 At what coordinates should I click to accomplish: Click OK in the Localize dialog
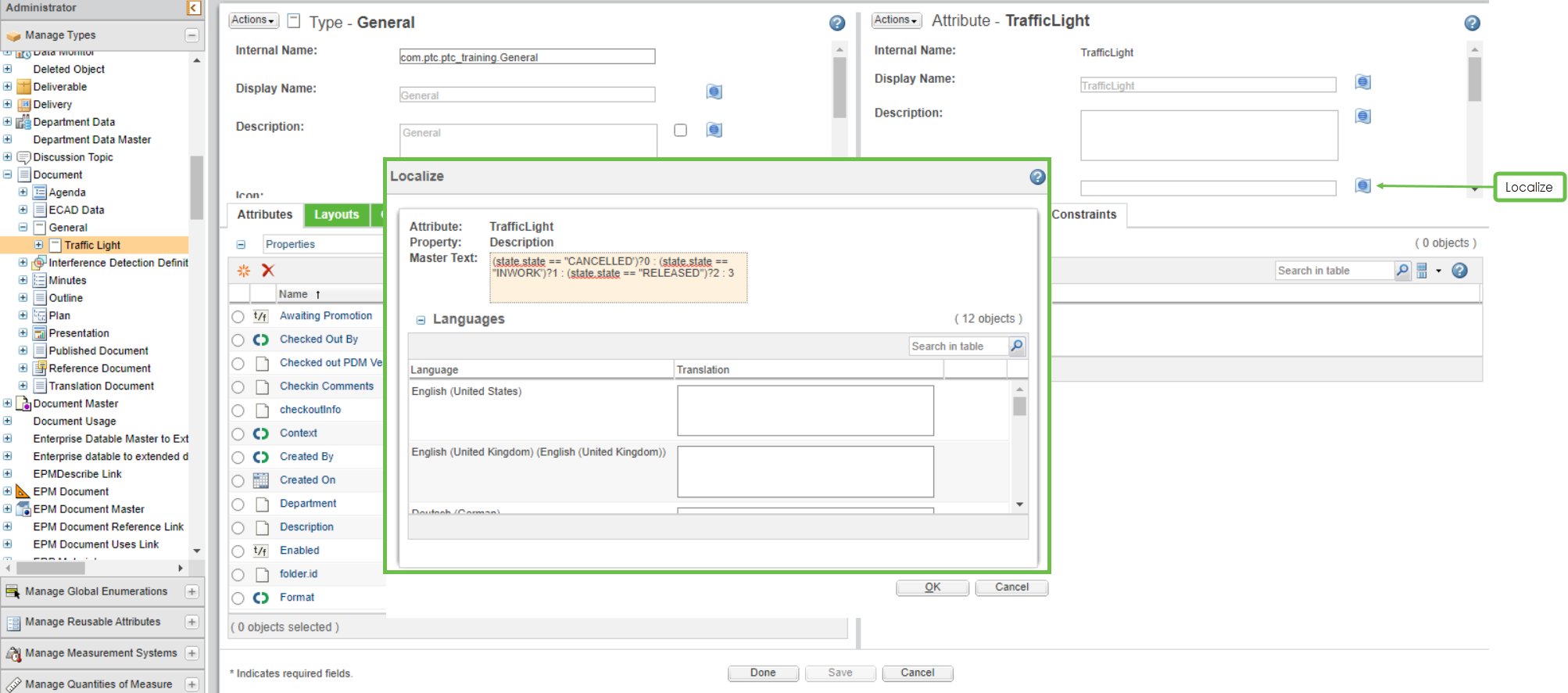click(x=933, y=587)
